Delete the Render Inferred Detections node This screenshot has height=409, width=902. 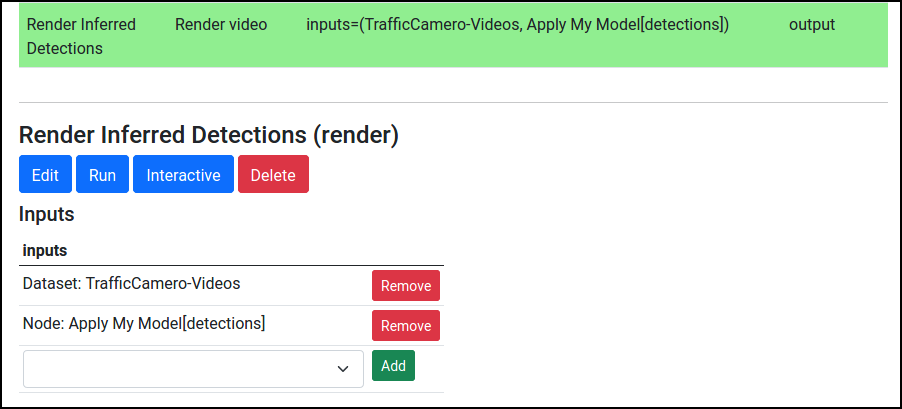pos(273,174)
